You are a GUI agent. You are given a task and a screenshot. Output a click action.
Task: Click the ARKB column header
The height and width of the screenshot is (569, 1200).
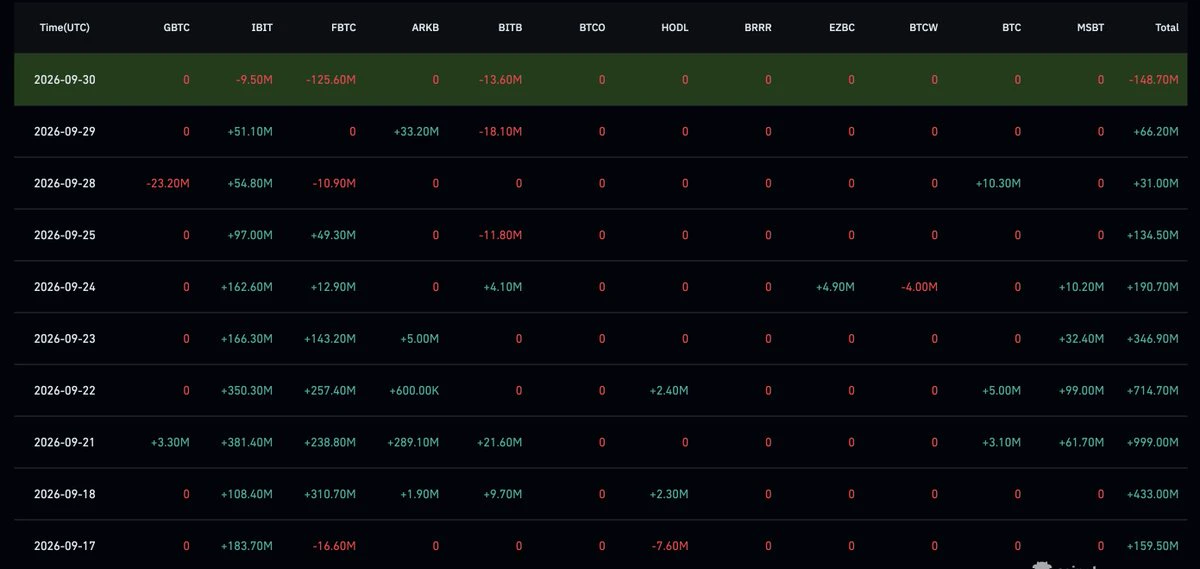(x=426, y=28)
